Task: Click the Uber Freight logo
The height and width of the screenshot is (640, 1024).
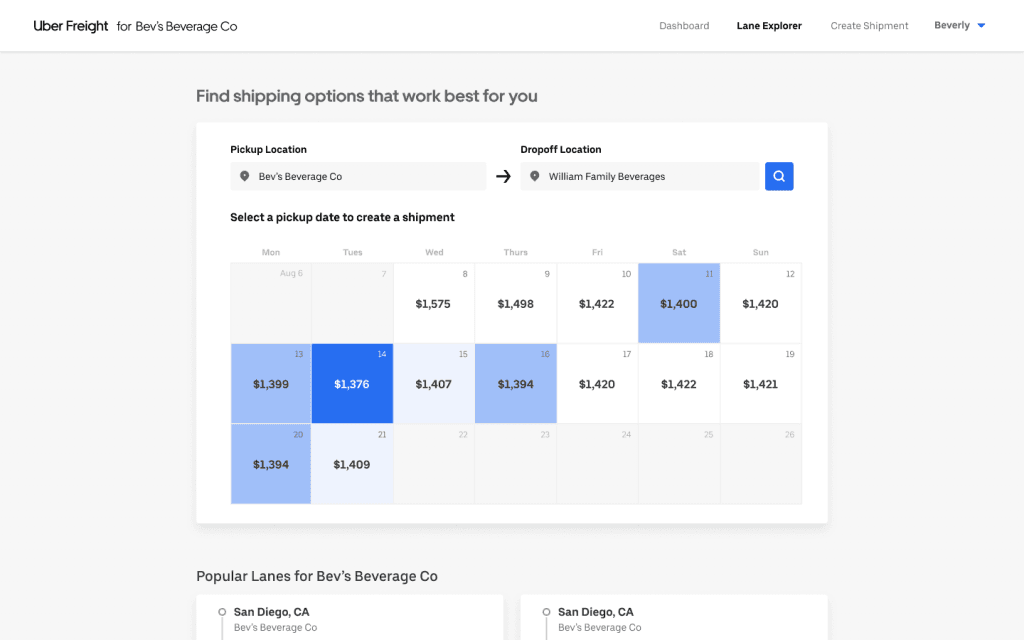Action: pyautogui.click(x=71, y=26)
